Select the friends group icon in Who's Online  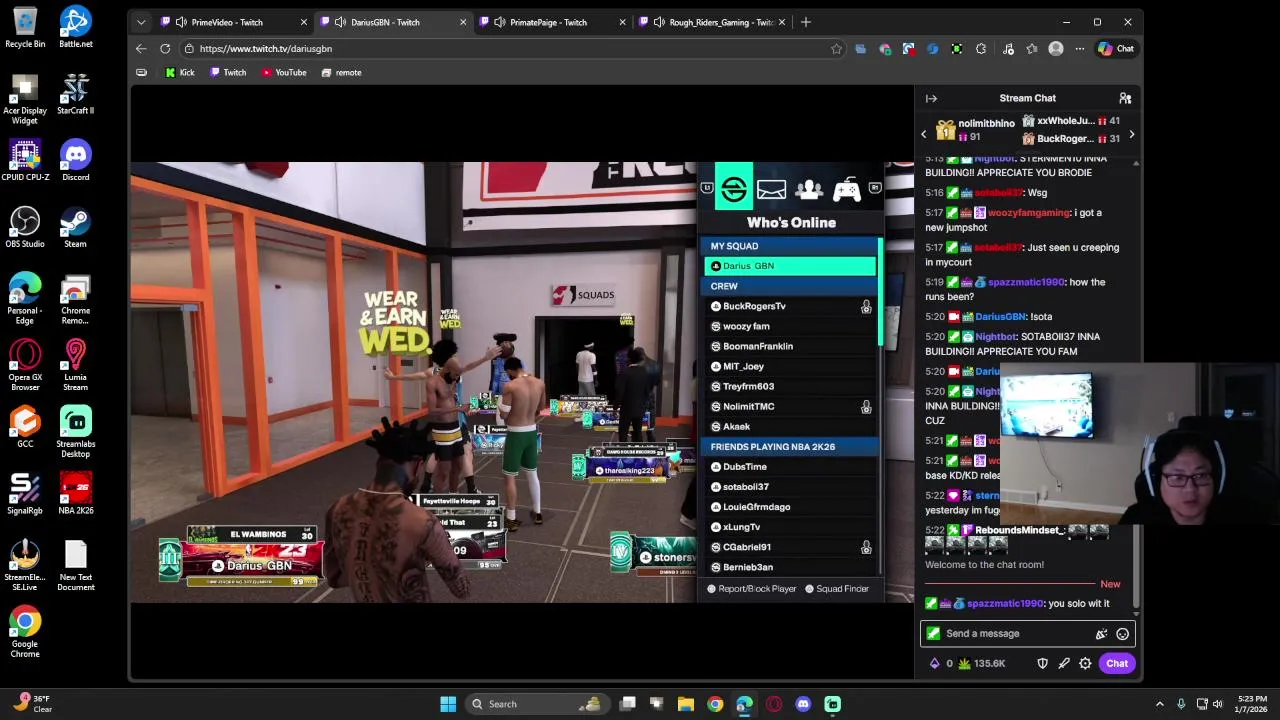[x=809, y=189]
